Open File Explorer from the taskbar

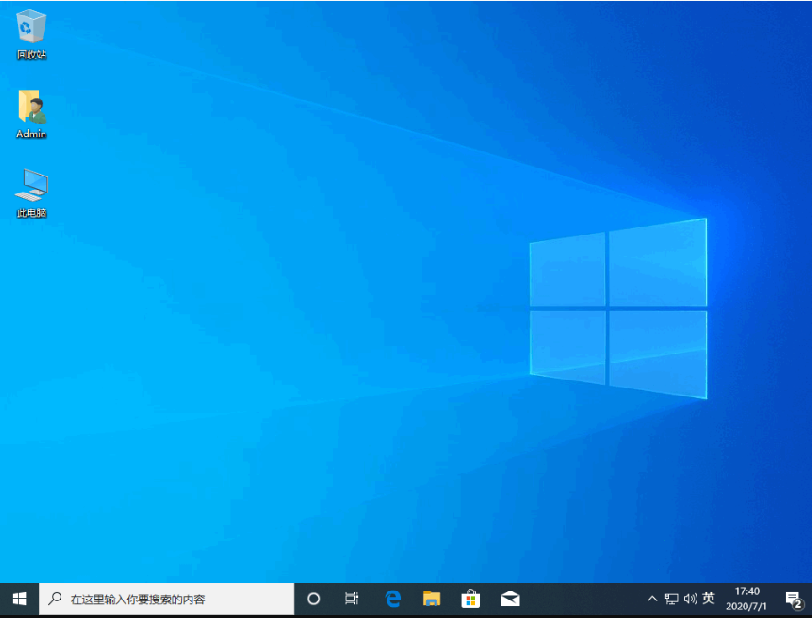point(431,599)
